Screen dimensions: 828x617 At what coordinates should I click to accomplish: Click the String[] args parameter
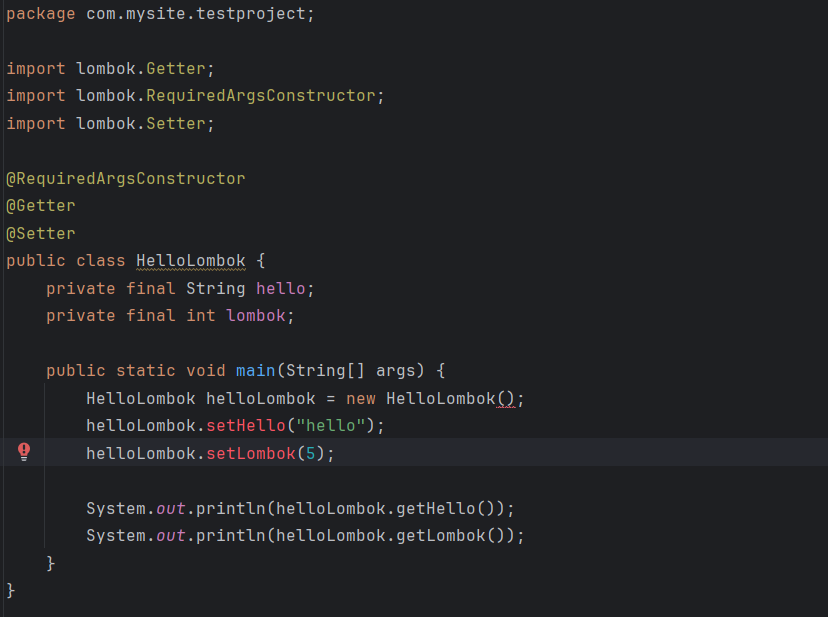351,371
